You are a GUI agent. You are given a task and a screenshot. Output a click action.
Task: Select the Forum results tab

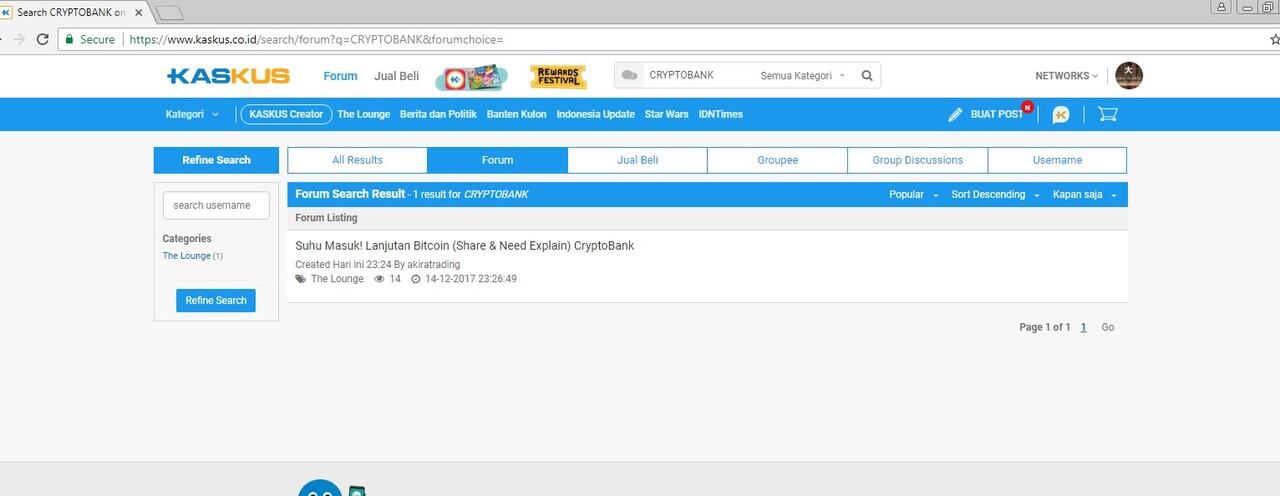point(497,160)
